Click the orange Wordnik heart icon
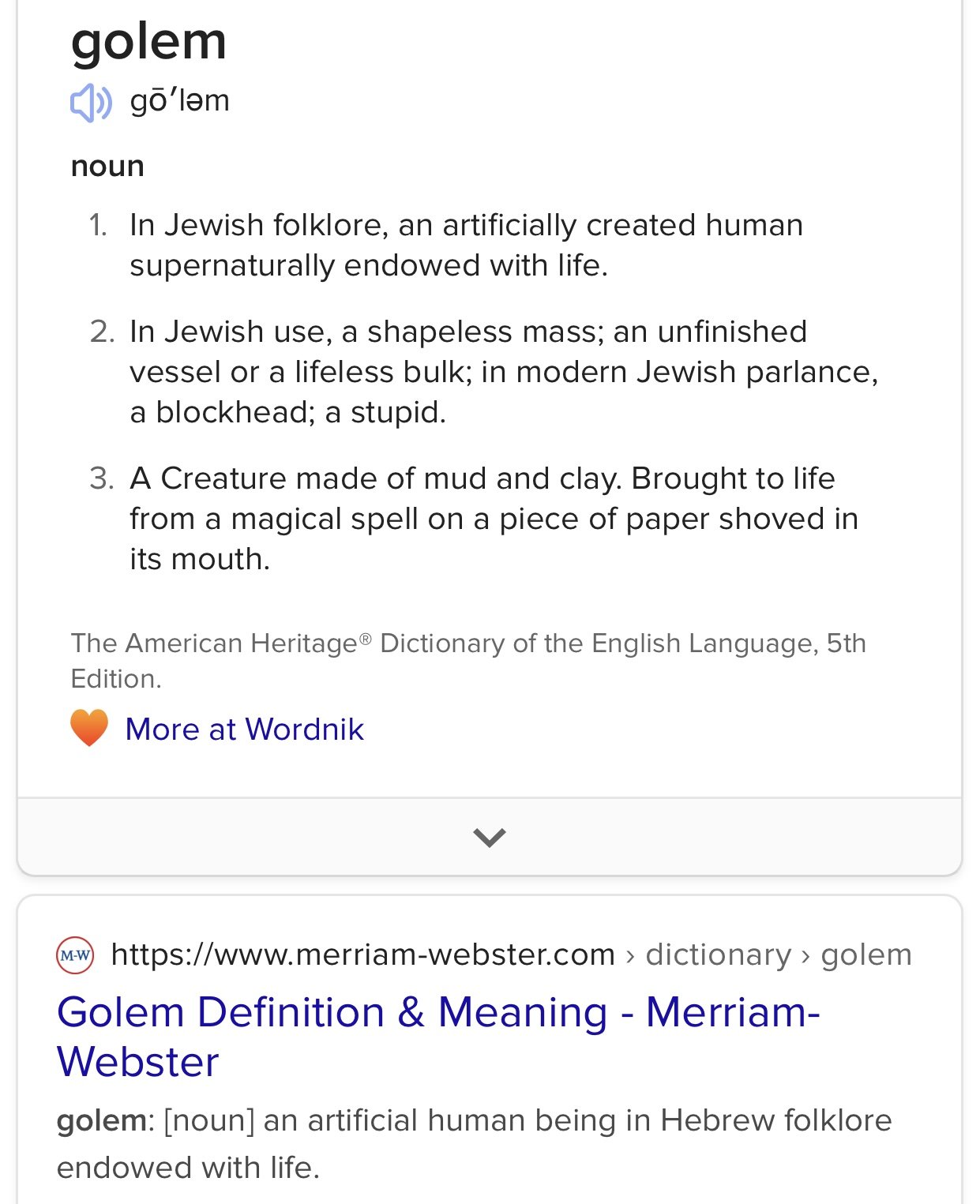 (x=89, y=728)
